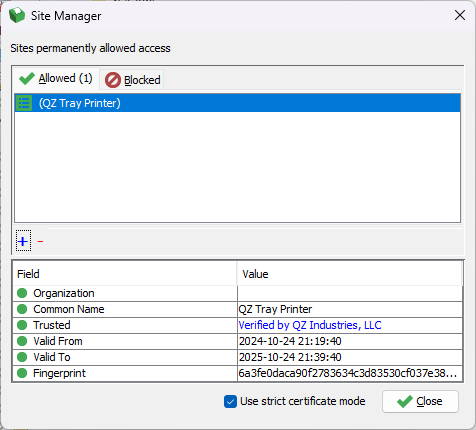Image resolution: width=476 pixels, height=430 pixels.
Task: Uncheck Use strict certificate mode
Action: (230, 401)
